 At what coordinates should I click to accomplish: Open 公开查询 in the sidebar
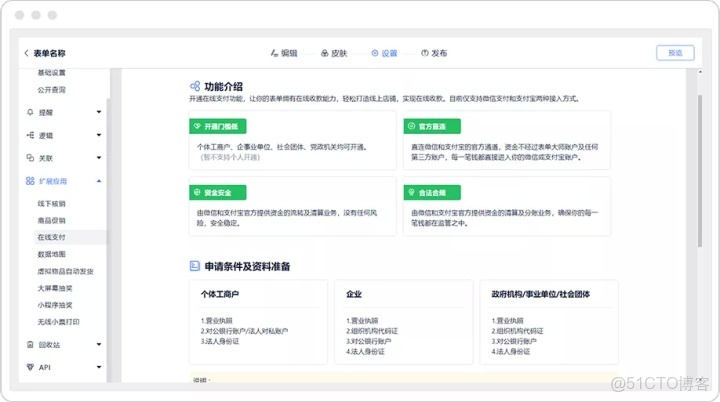[51, 90]
